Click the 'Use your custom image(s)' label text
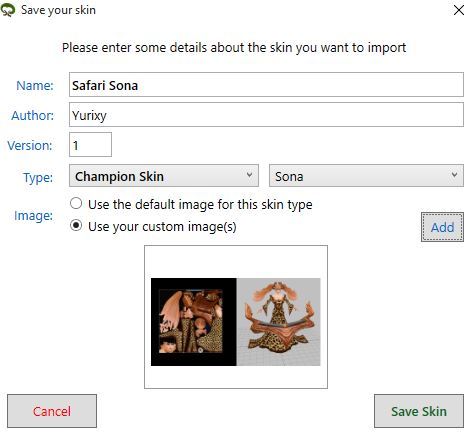472x434 pixels. (x=162, y=227)
